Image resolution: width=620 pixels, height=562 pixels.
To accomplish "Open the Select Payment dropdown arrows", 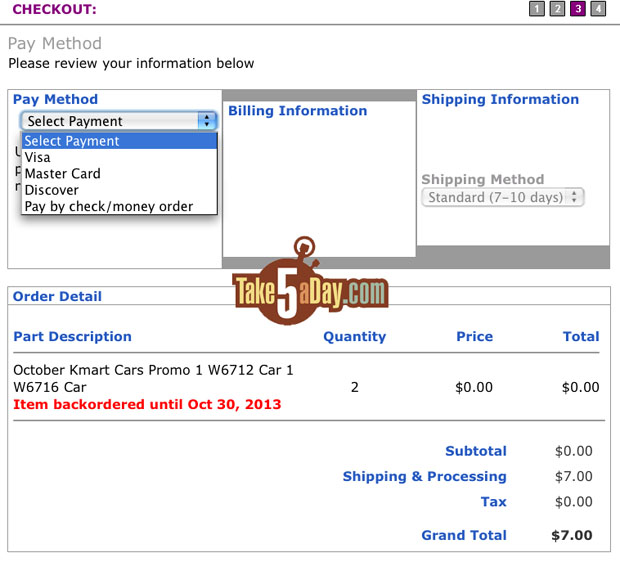I will click(207, 121).
